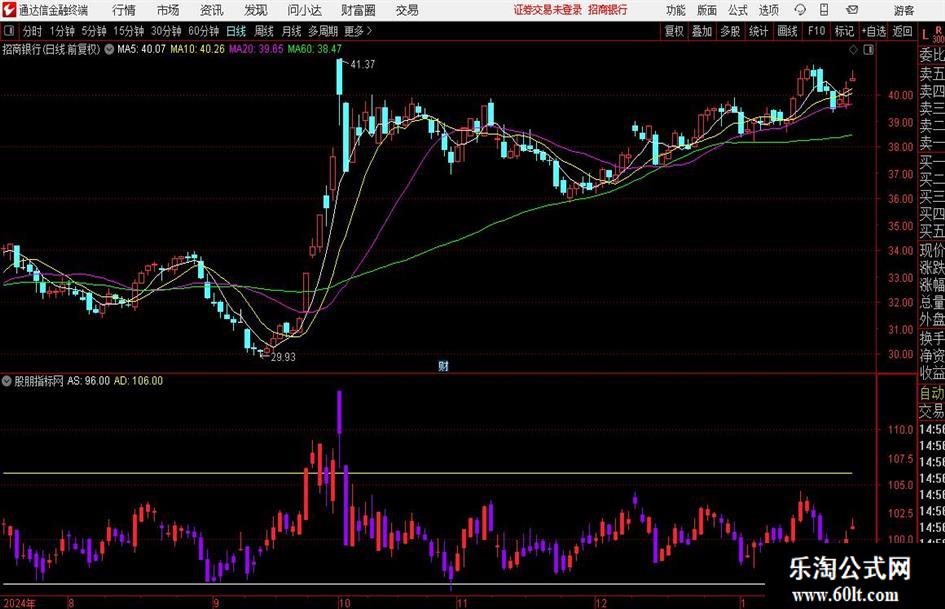This screenshot has width=945, height=609.
Task: Open the 行情 menu
Action: (124, 10)
